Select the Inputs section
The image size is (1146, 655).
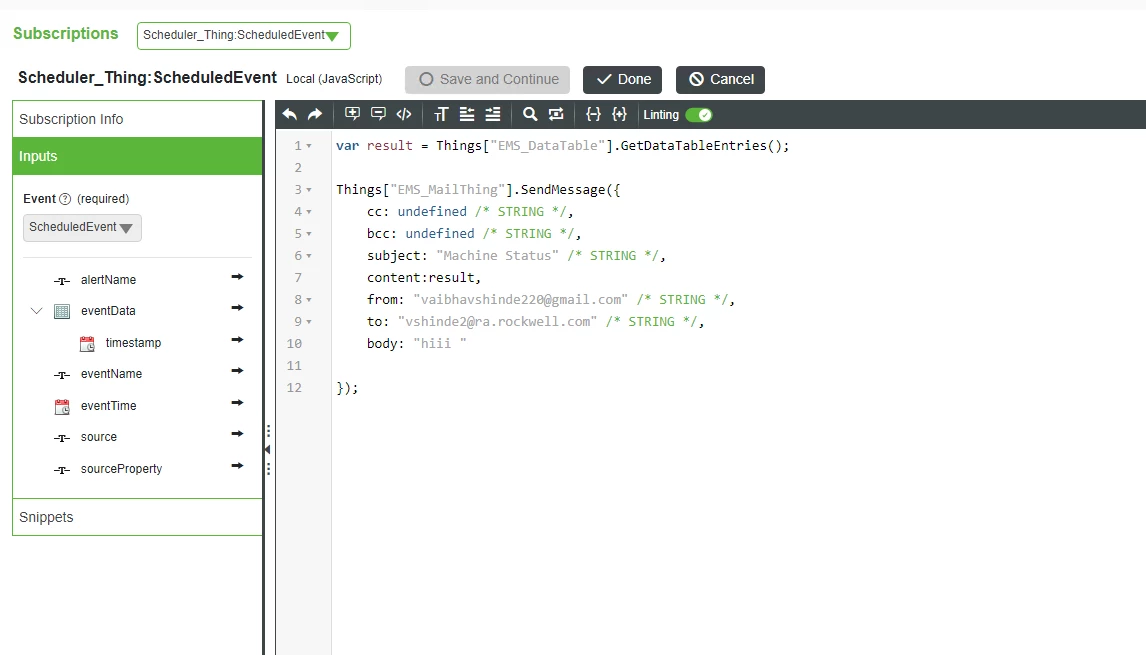pos(137,156)
